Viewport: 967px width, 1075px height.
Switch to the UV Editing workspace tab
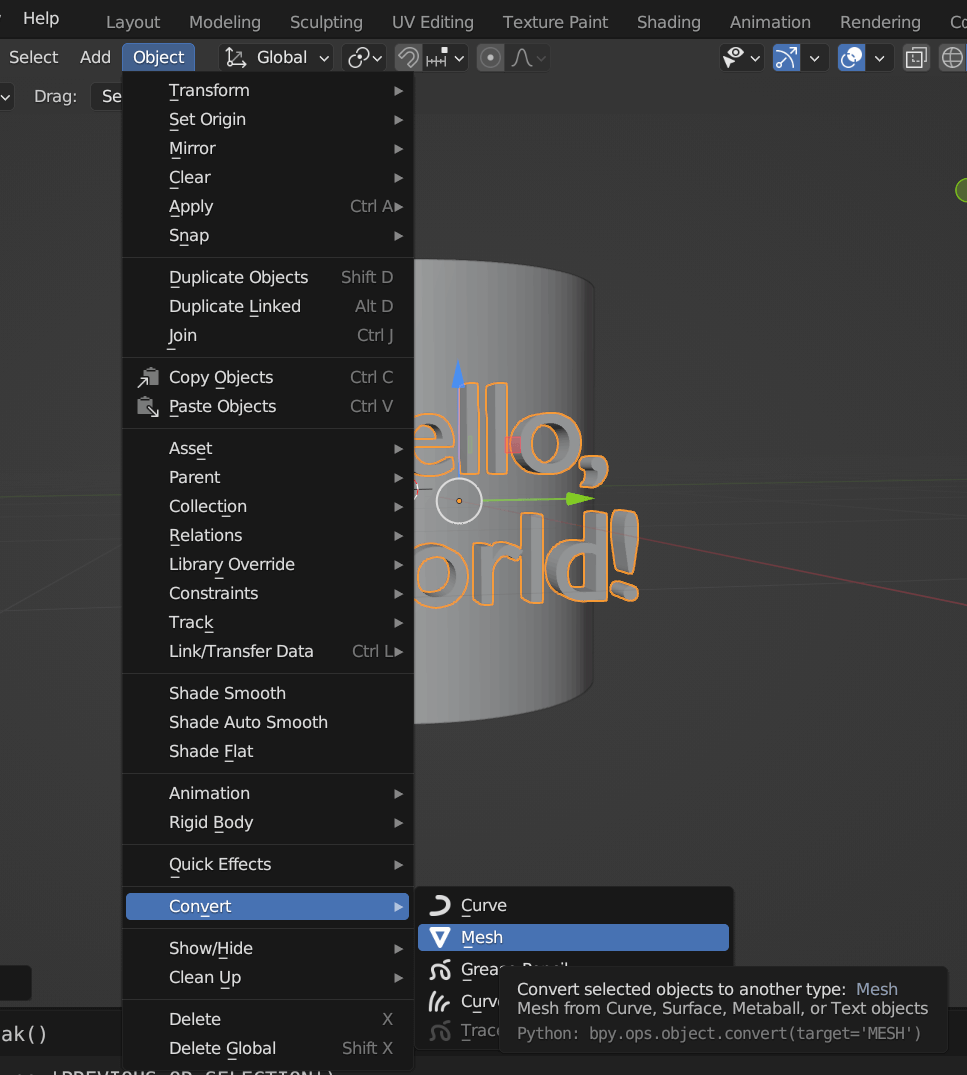pos(433,23)
